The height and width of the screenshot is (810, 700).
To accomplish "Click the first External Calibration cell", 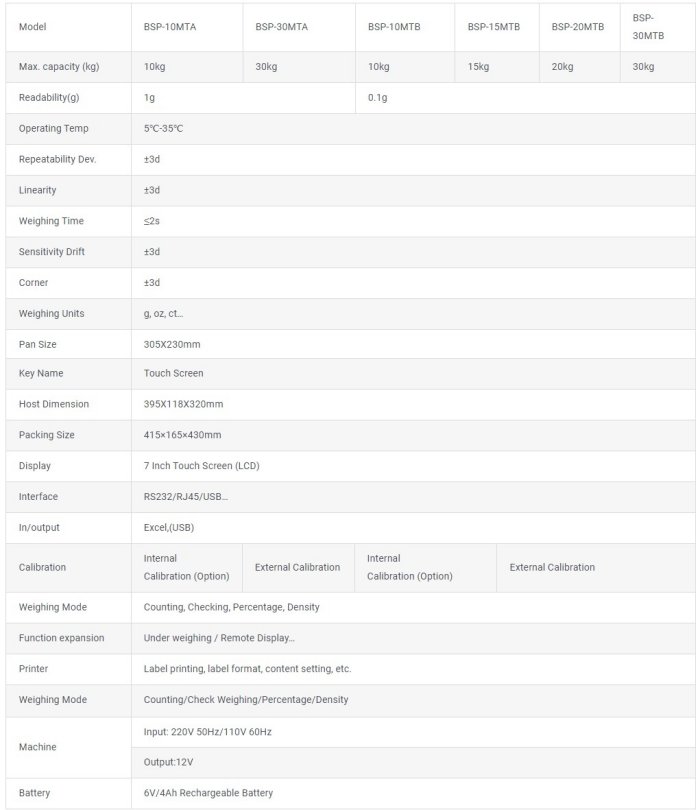I will coord(297,567).
